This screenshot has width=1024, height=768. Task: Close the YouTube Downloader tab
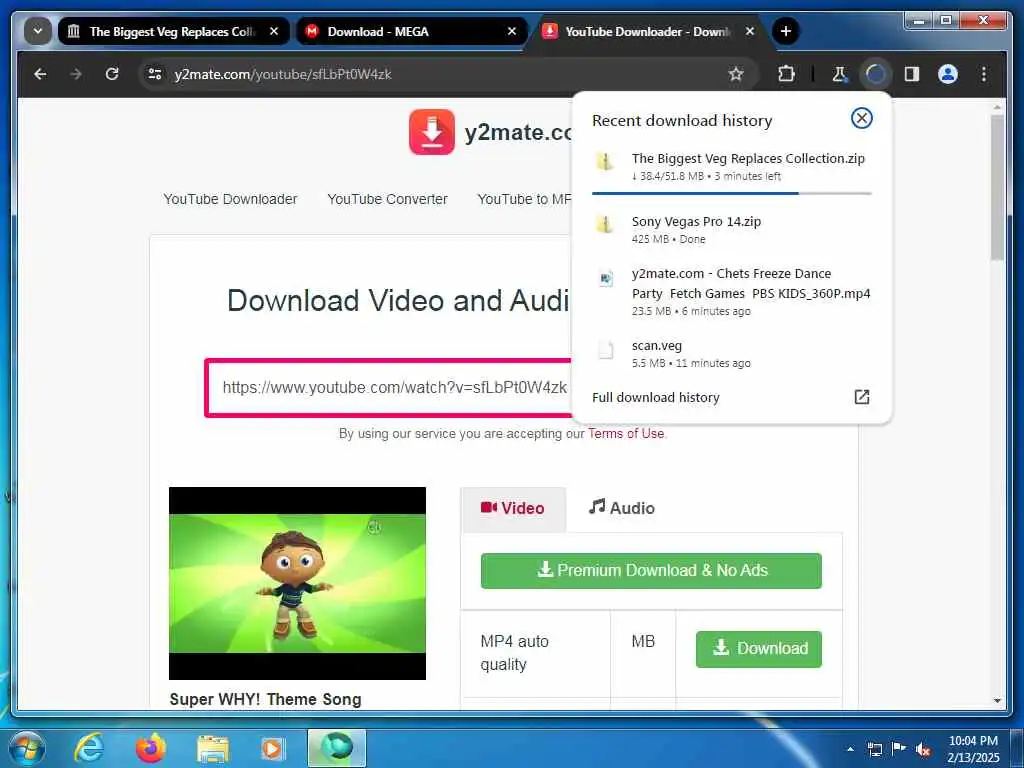[750, 31]
